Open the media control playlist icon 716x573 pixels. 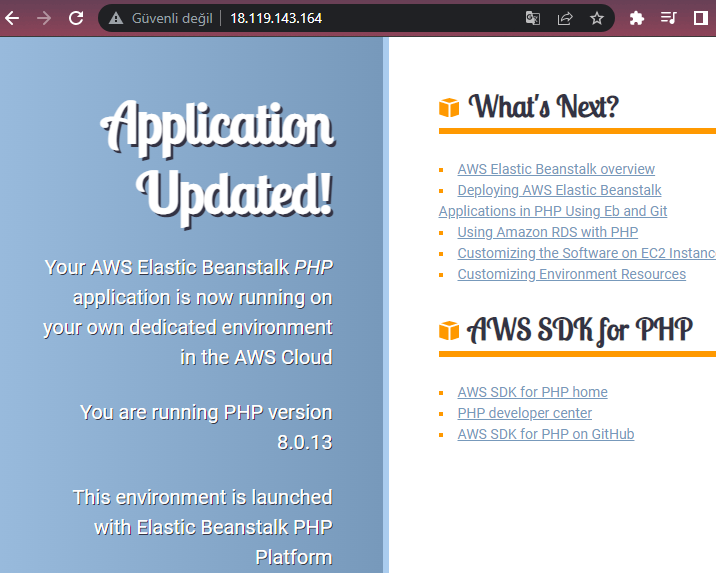(669, 18)
